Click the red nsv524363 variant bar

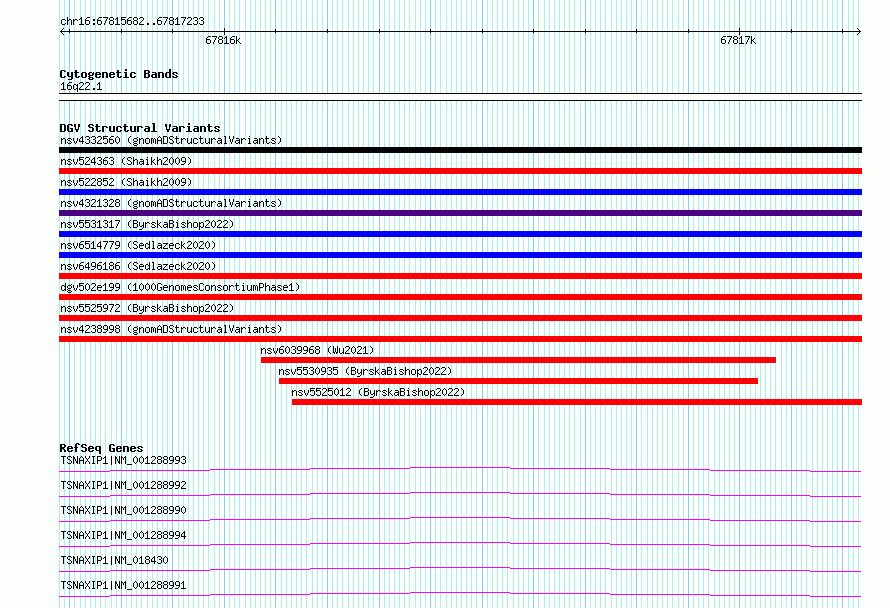pos(460,171)
